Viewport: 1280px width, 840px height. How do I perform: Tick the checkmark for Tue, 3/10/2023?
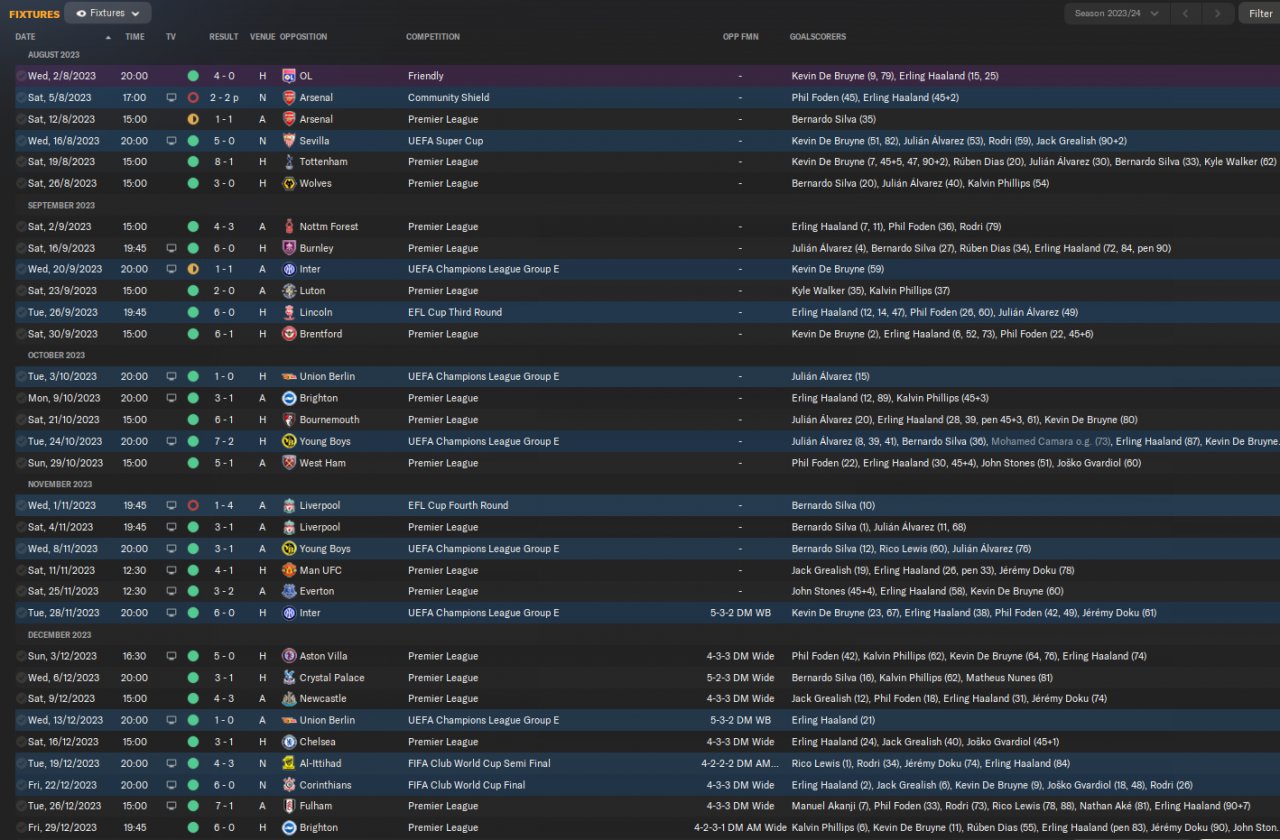(x=21, y=377)
